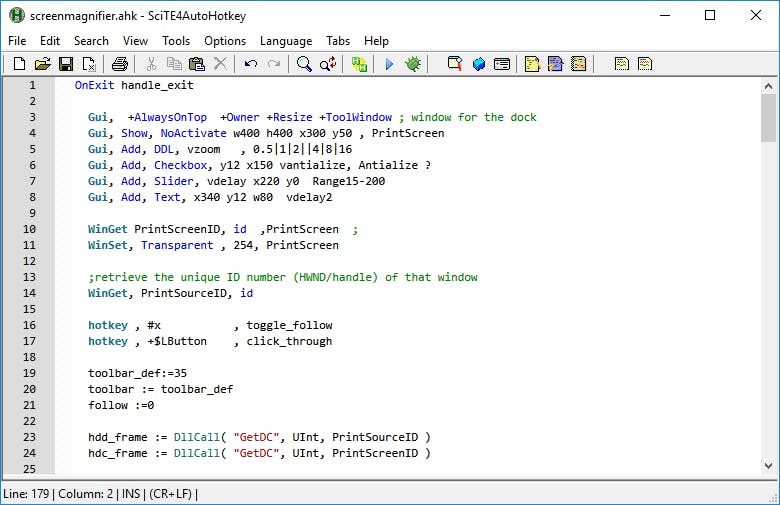Click 'Transparent' on line 11

point(177,245)
